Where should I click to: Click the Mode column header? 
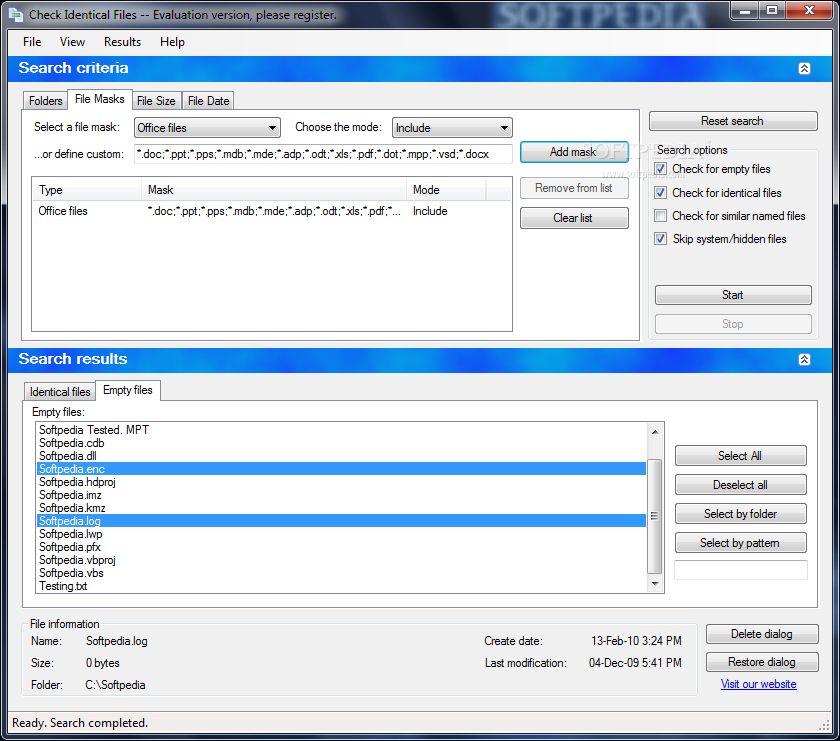tap(446, 190)
